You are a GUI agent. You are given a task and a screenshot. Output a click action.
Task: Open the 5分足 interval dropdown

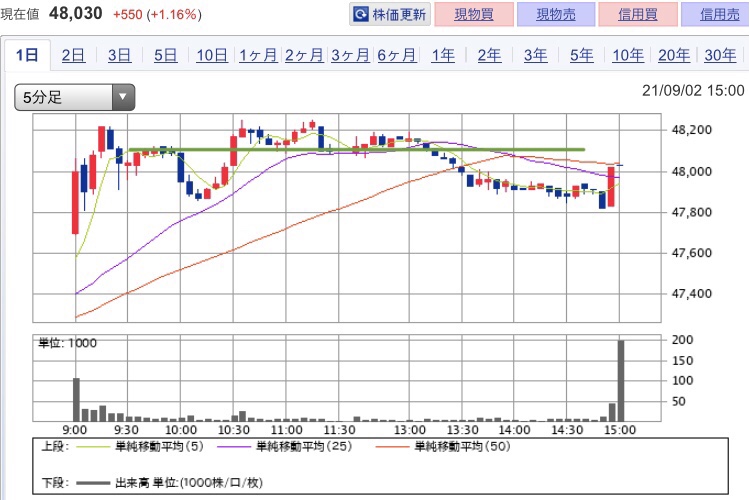(75, 97)
